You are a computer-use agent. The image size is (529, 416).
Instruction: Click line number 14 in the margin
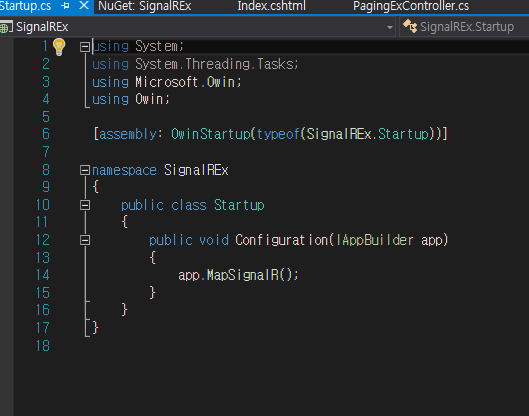pyautogui.click(x=43, y=275)
